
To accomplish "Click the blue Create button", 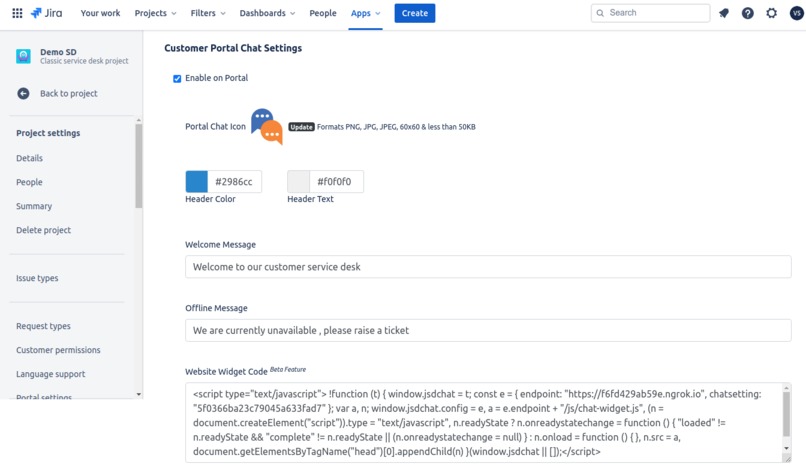I will 415,13.
